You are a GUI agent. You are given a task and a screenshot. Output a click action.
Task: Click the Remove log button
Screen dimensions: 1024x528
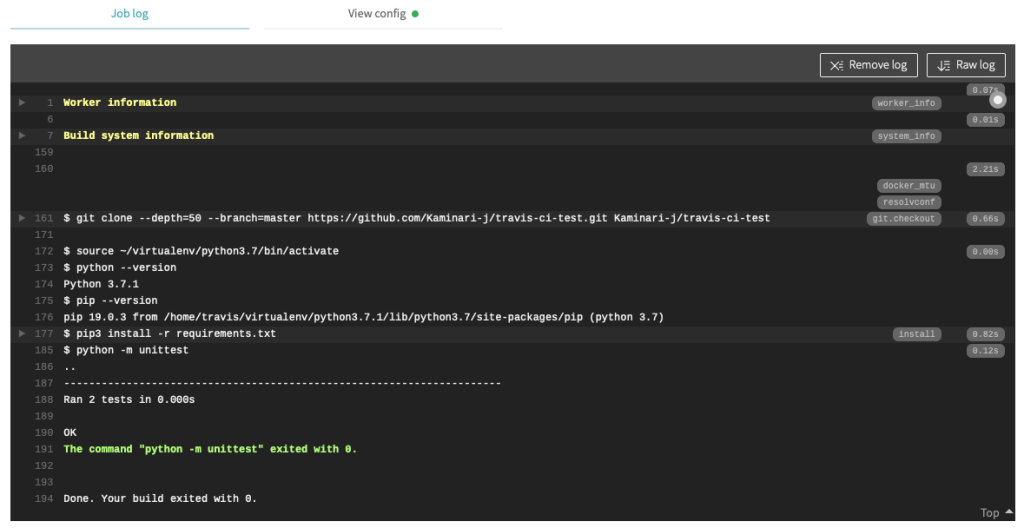click(869, 65)
